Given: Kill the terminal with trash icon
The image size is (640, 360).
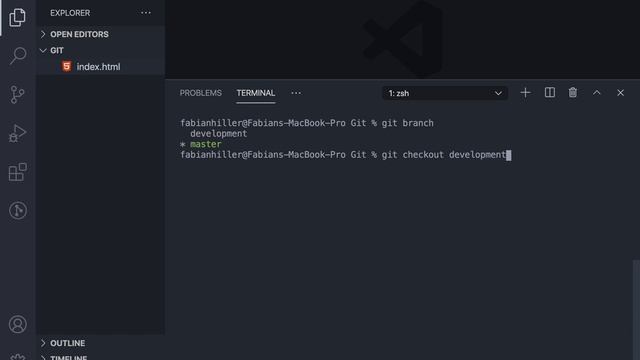Looking at the screenshot, I should pyautogui.click(x=573, y=93).
